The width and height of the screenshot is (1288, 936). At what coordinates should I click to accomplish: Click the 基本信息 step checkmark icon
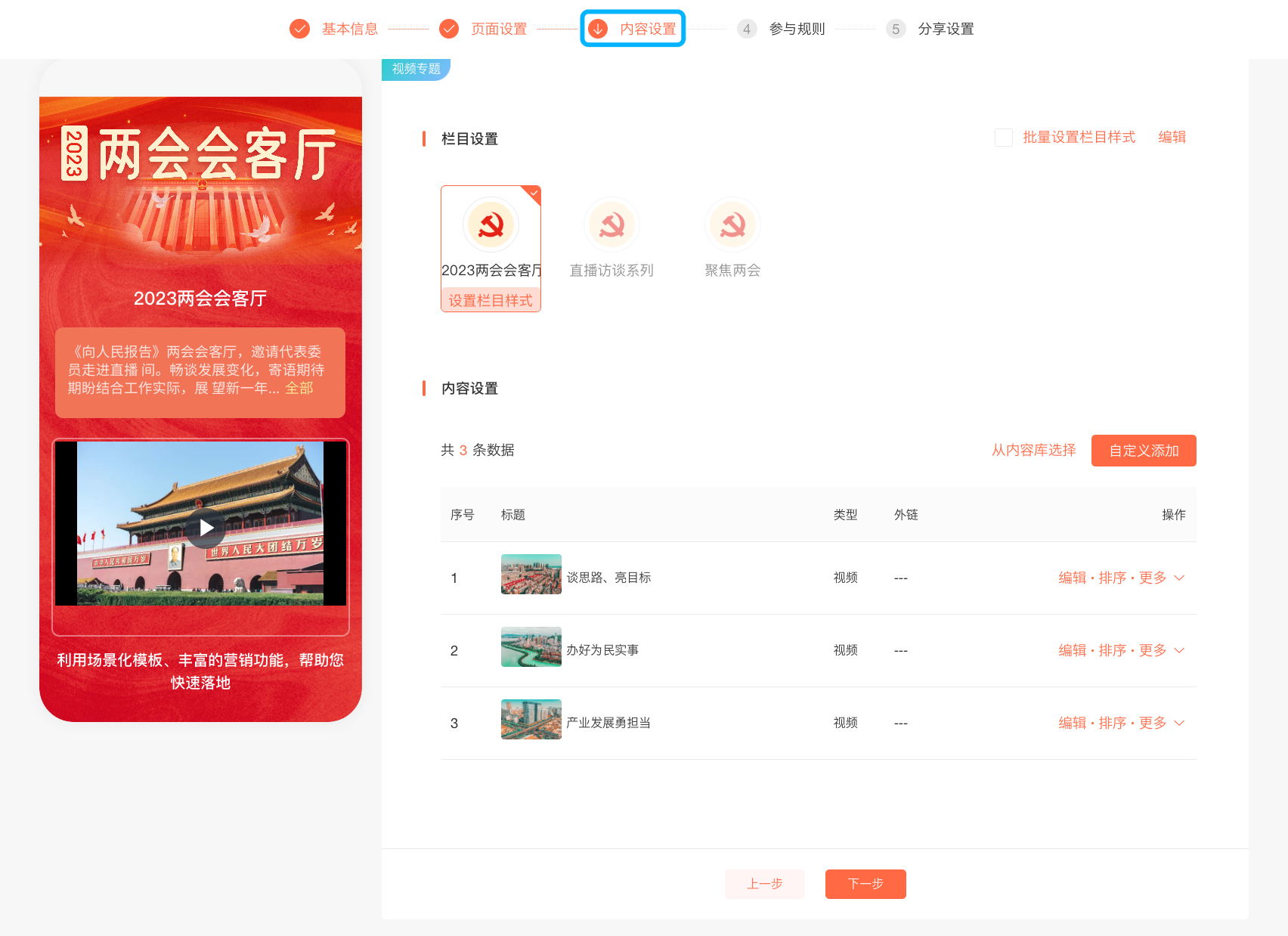[300, 29]
